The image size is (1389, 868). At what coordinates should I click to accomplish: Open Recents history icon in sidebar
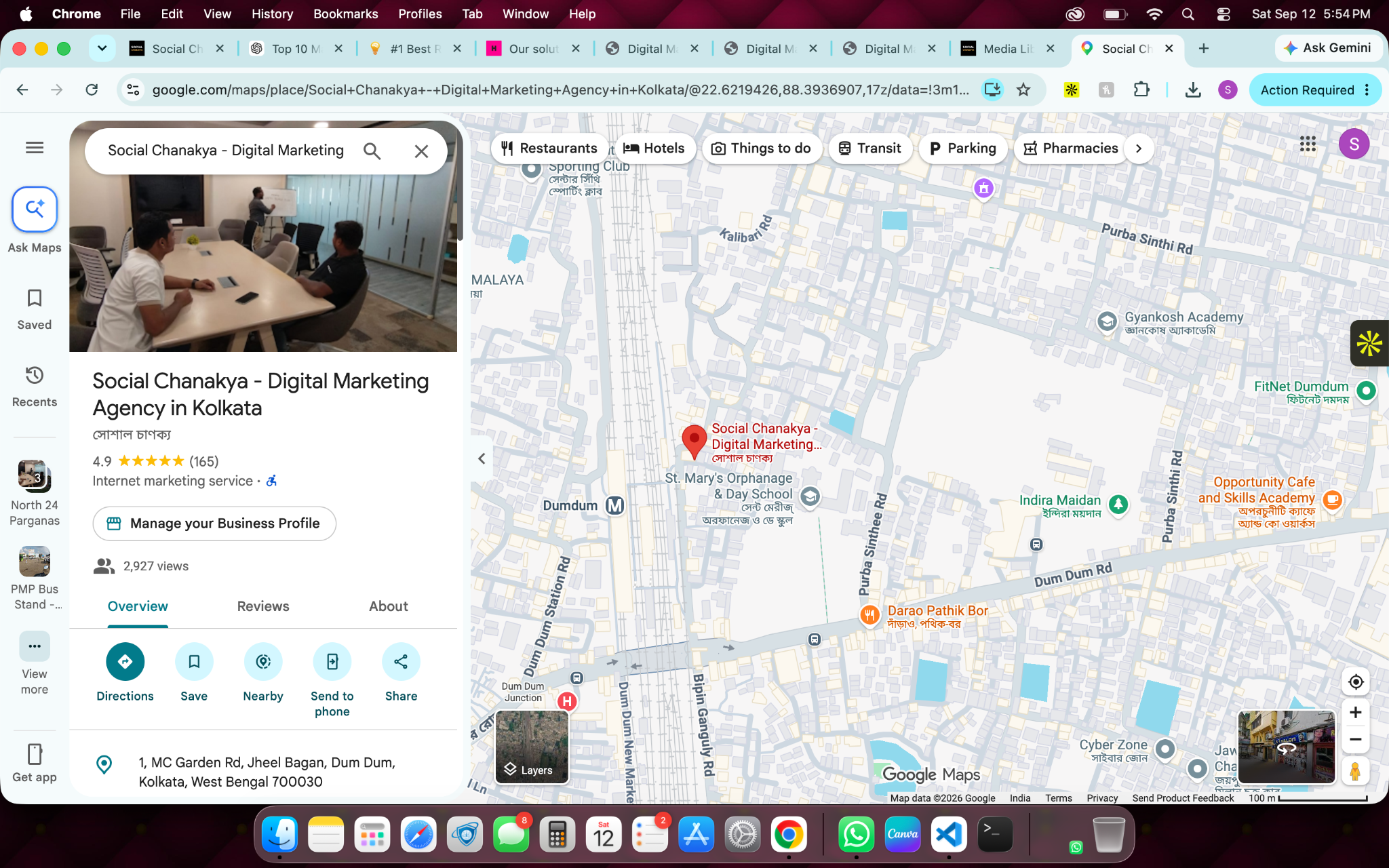[x=35, y=375]
